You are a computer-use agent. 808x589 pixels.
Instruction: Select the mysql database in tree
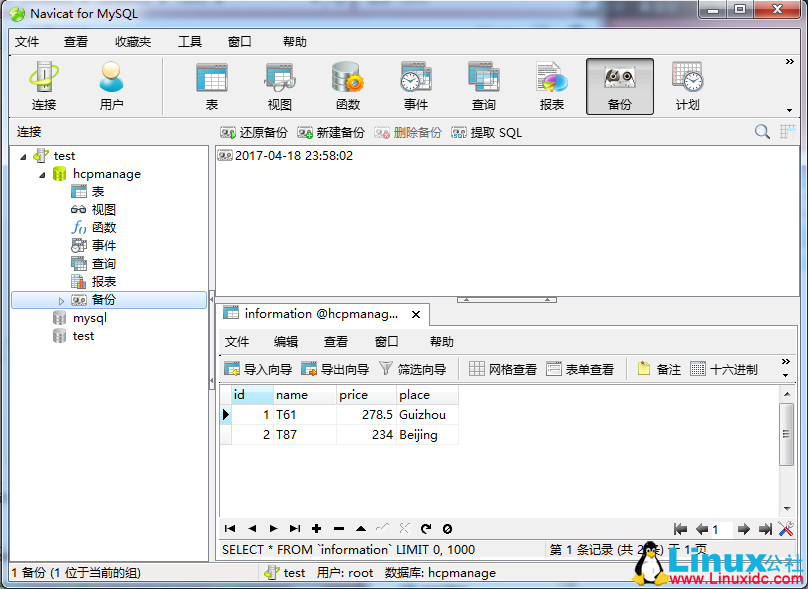pos(80,318)
